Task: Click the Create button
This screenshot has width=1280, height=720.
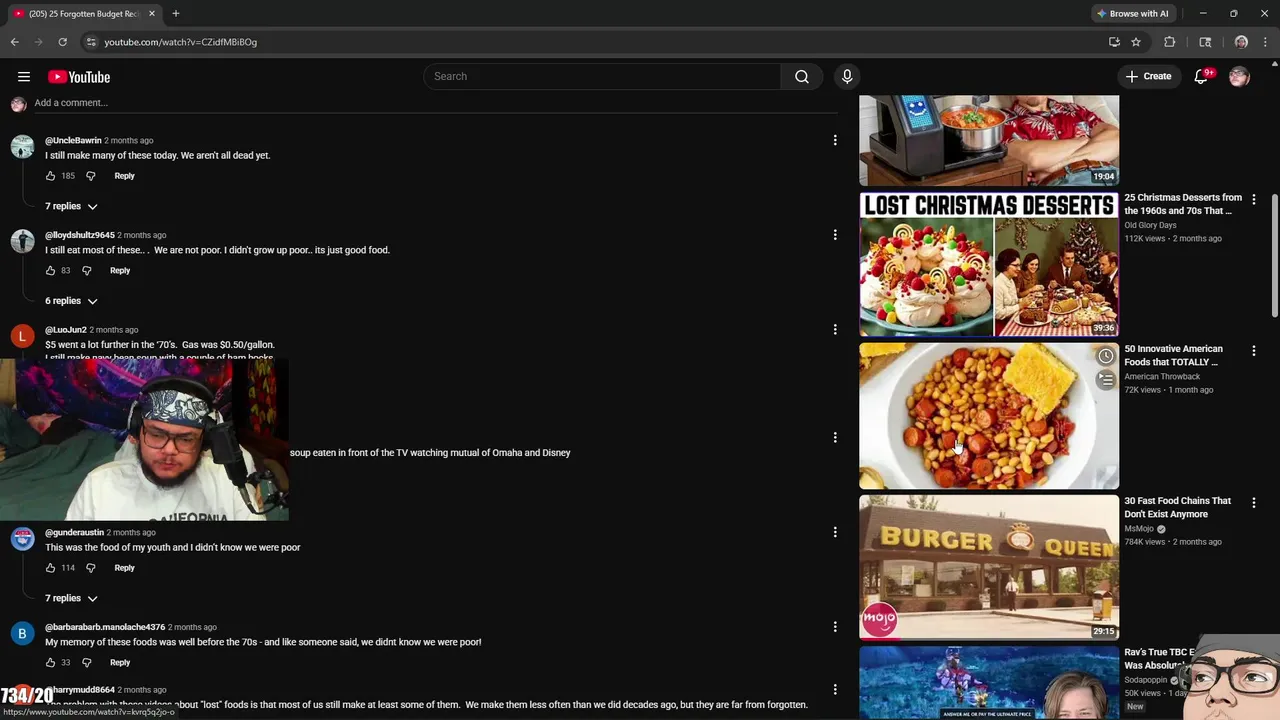Action: (x=1148, y=77)
